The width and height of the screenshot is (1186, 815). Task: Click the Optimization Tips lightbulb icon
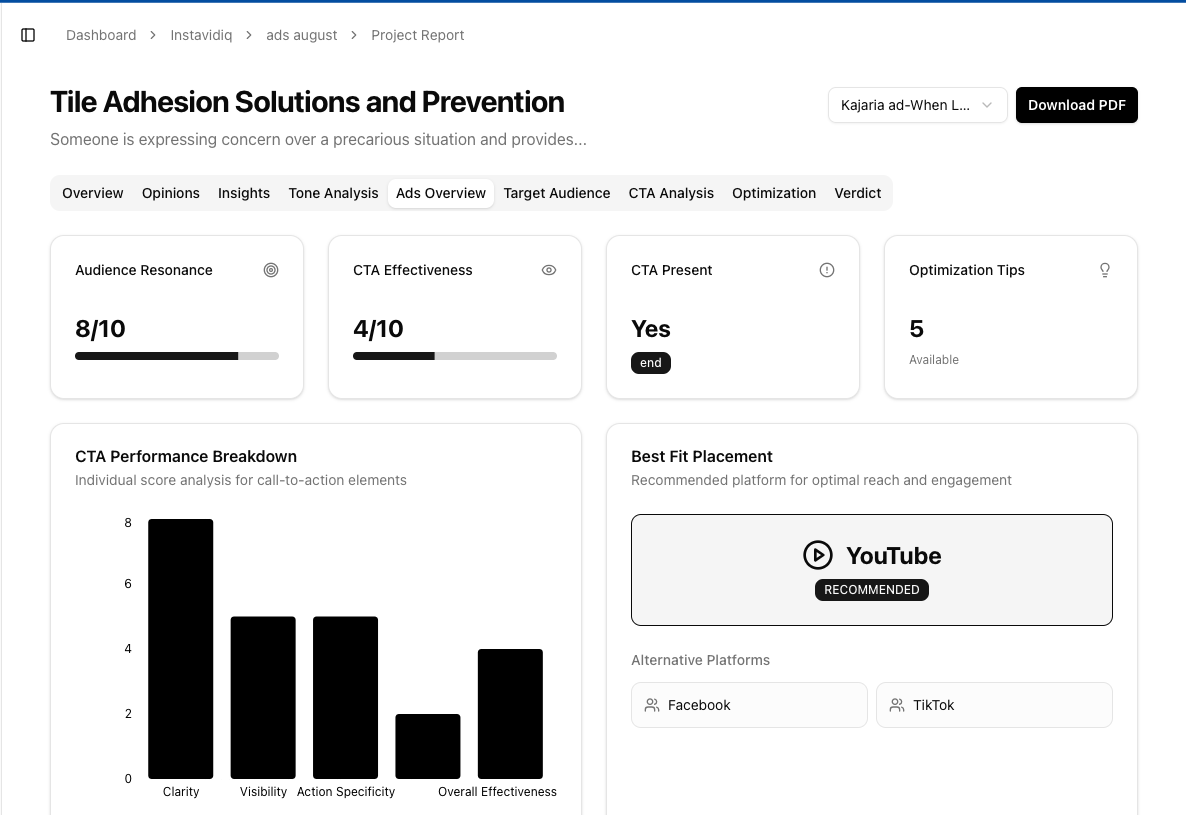(1105, 270)
